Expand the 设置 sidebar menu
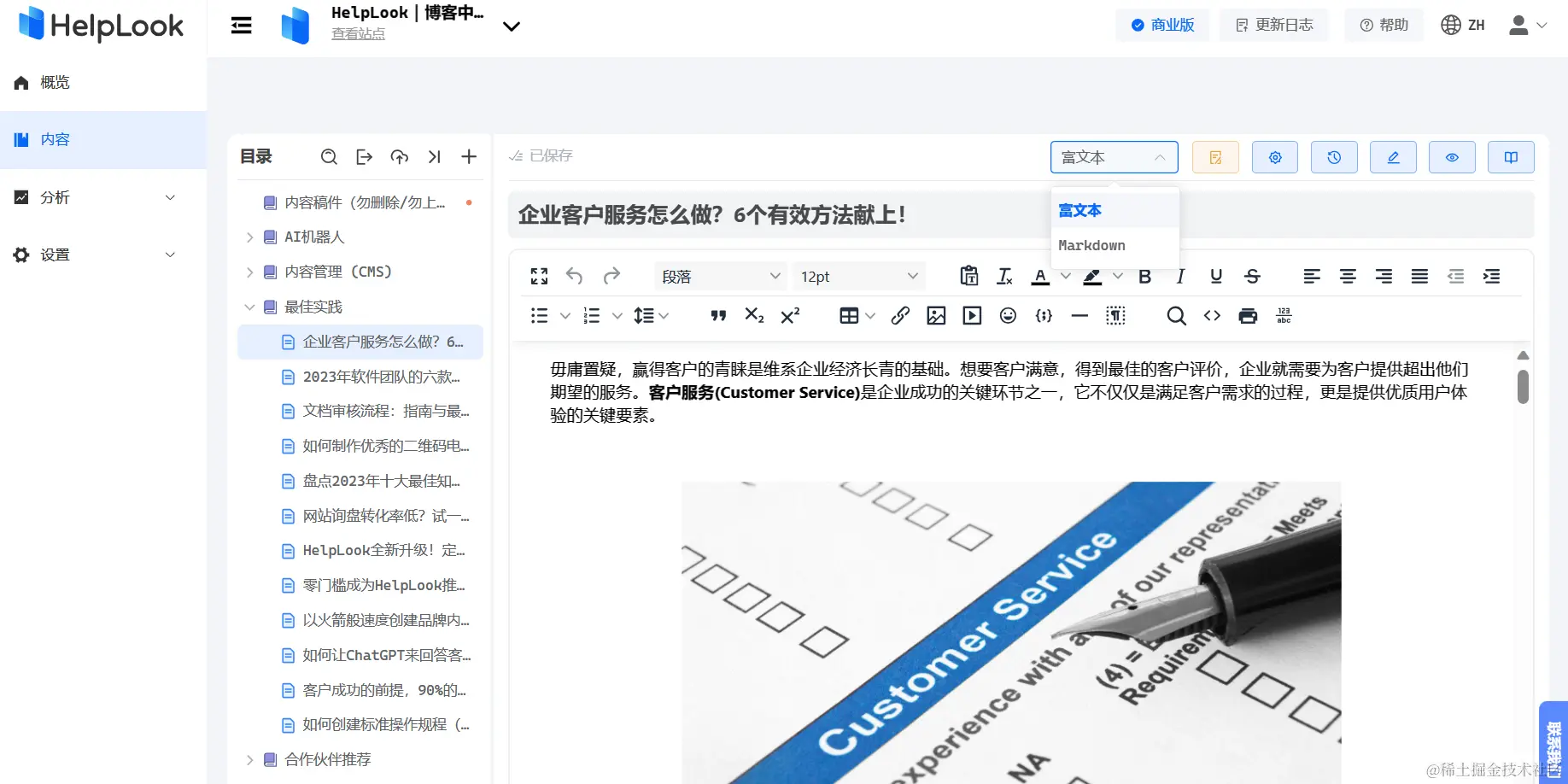This screenshot has width=1568, height=784. coord(103,255)
